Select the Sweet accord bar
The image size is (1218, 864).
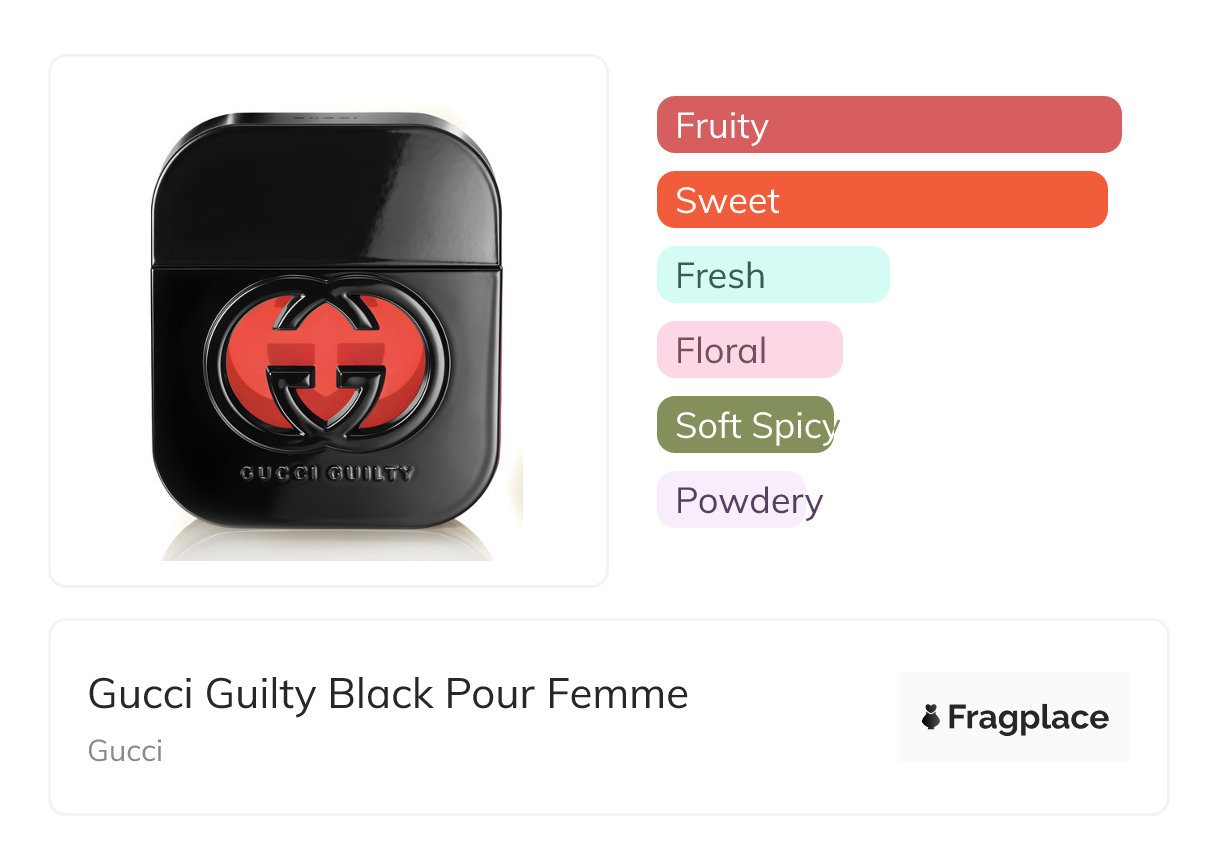pos(881,200)
